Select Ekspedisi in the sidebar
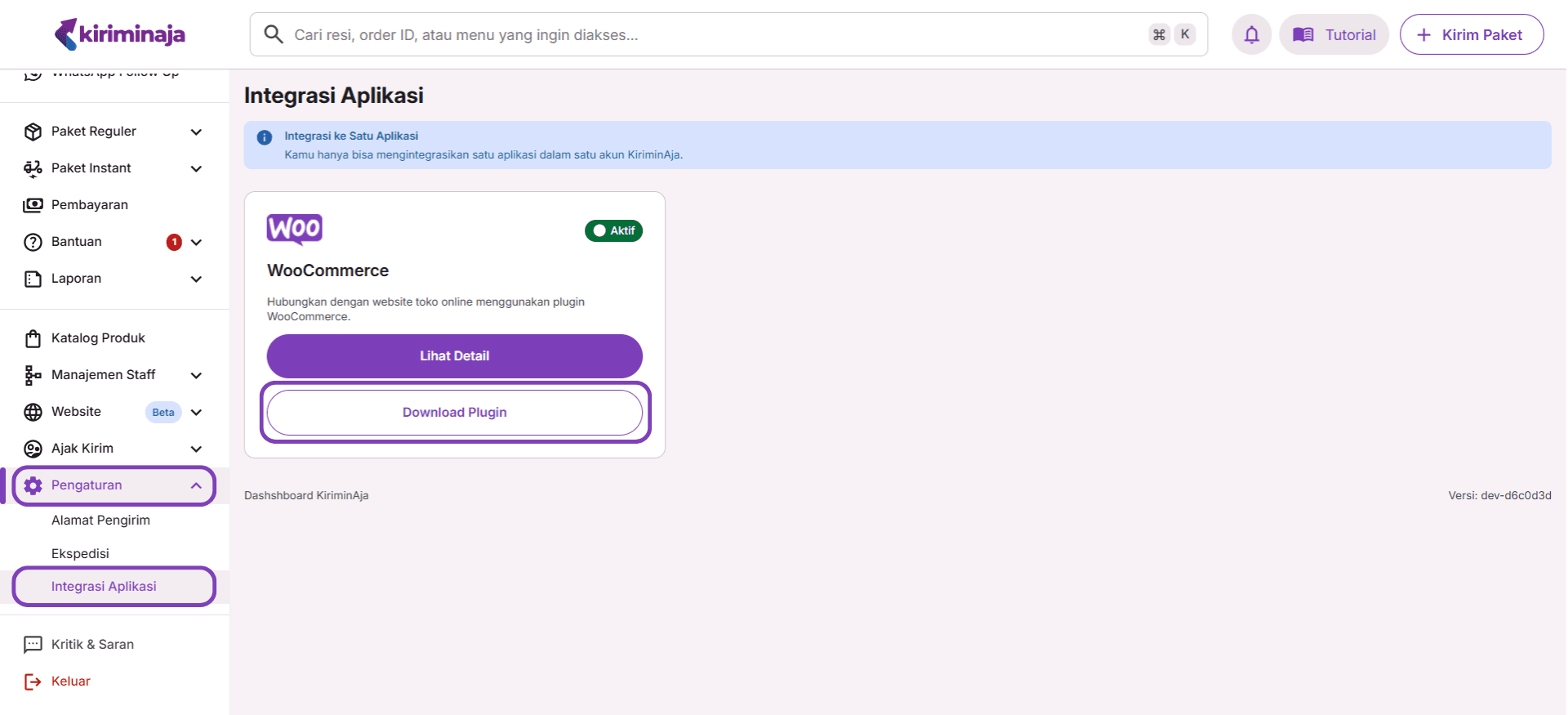This screenshot has height=715, width=1568. coord(80,554)
